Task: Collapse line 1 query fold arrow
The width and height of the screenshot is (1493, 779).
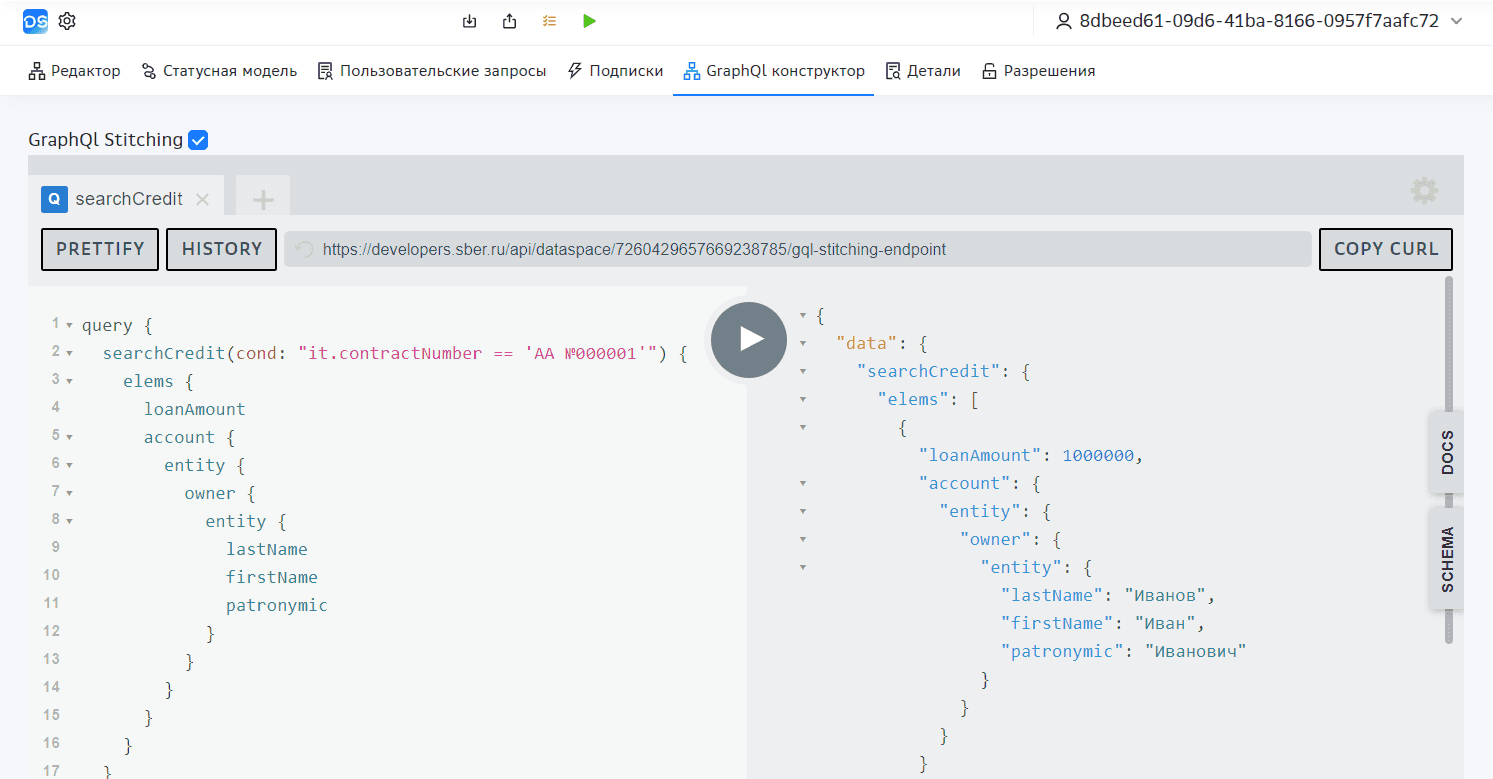Action: 69,326
